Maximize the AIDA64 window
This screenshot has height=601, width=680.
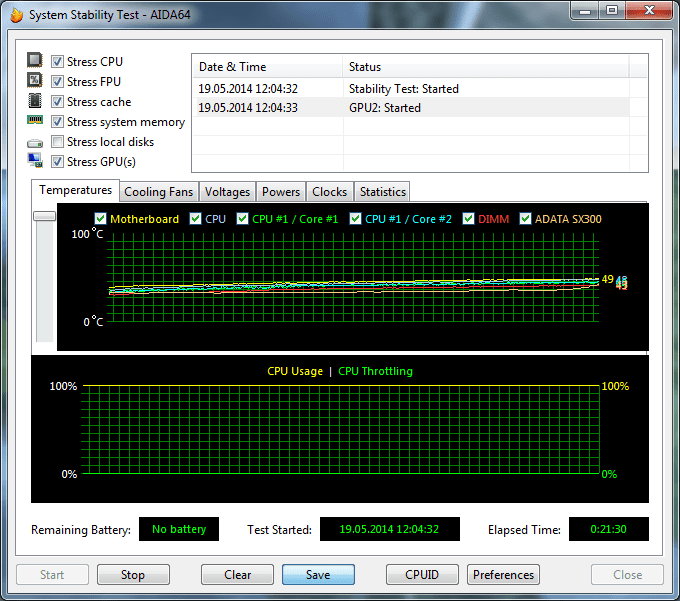(612, 10)
